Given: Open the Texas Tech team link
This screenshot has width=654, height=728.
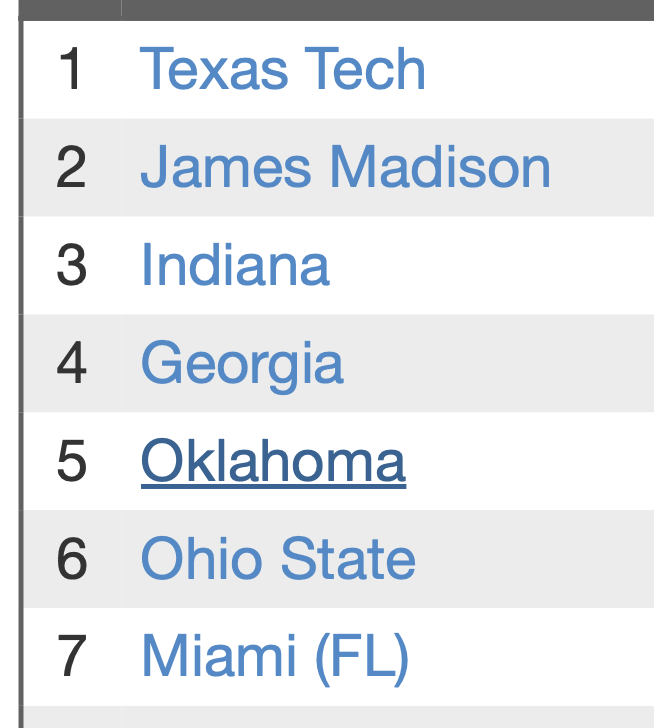Looking at the screenshot, I should (283, 69).
